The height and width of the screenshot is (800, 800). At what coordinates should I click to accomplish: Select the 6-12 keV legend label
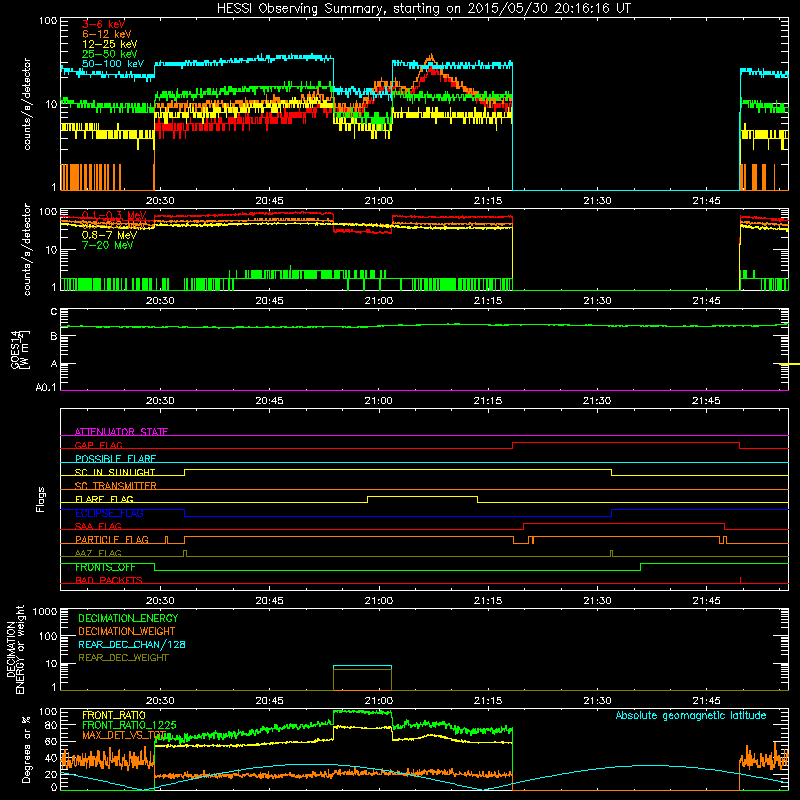[x=107, y=34]
